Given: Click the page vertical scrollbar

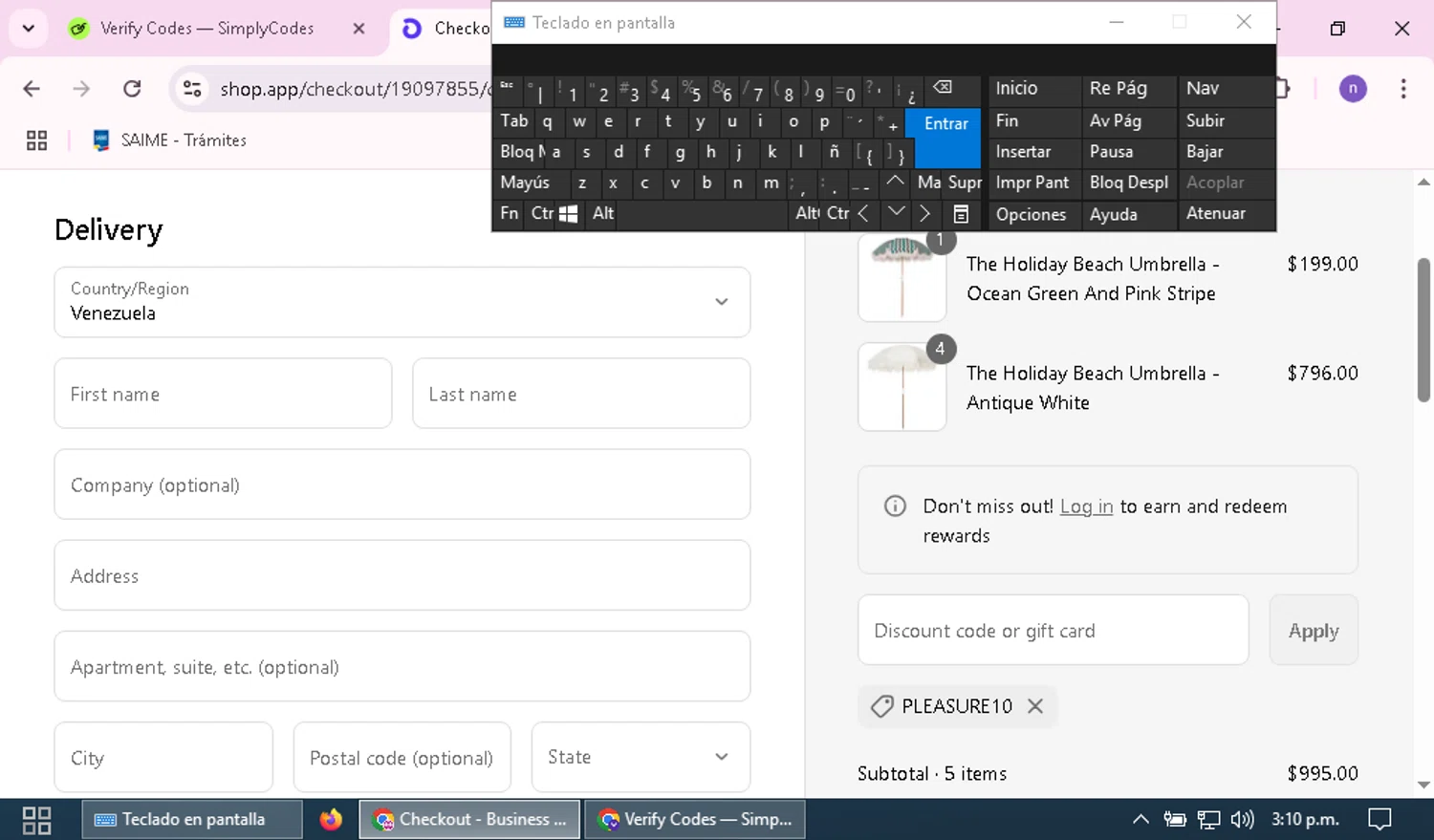Looking at the screenshot, I should [x=1423, y=330].
